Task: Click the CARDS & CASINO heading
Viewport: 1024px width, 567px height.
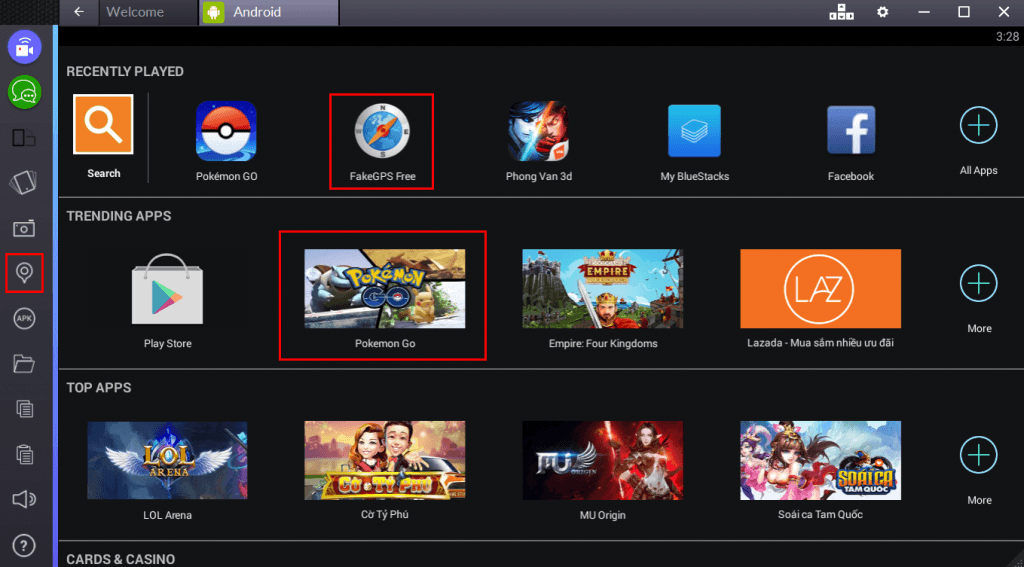Action: point(120,559)
